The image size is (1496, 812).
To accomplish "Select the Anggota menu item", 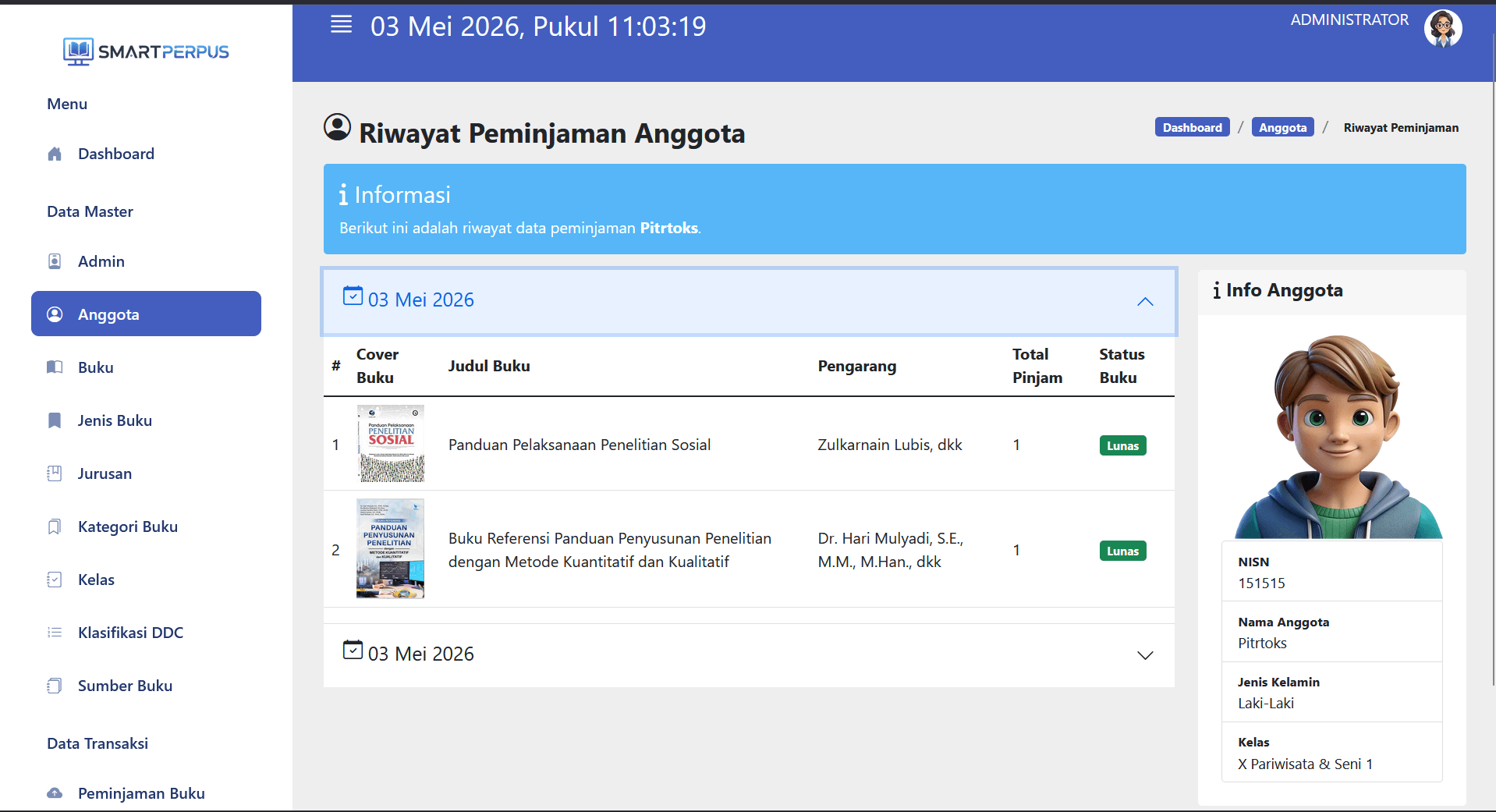I will click(146, 314).
